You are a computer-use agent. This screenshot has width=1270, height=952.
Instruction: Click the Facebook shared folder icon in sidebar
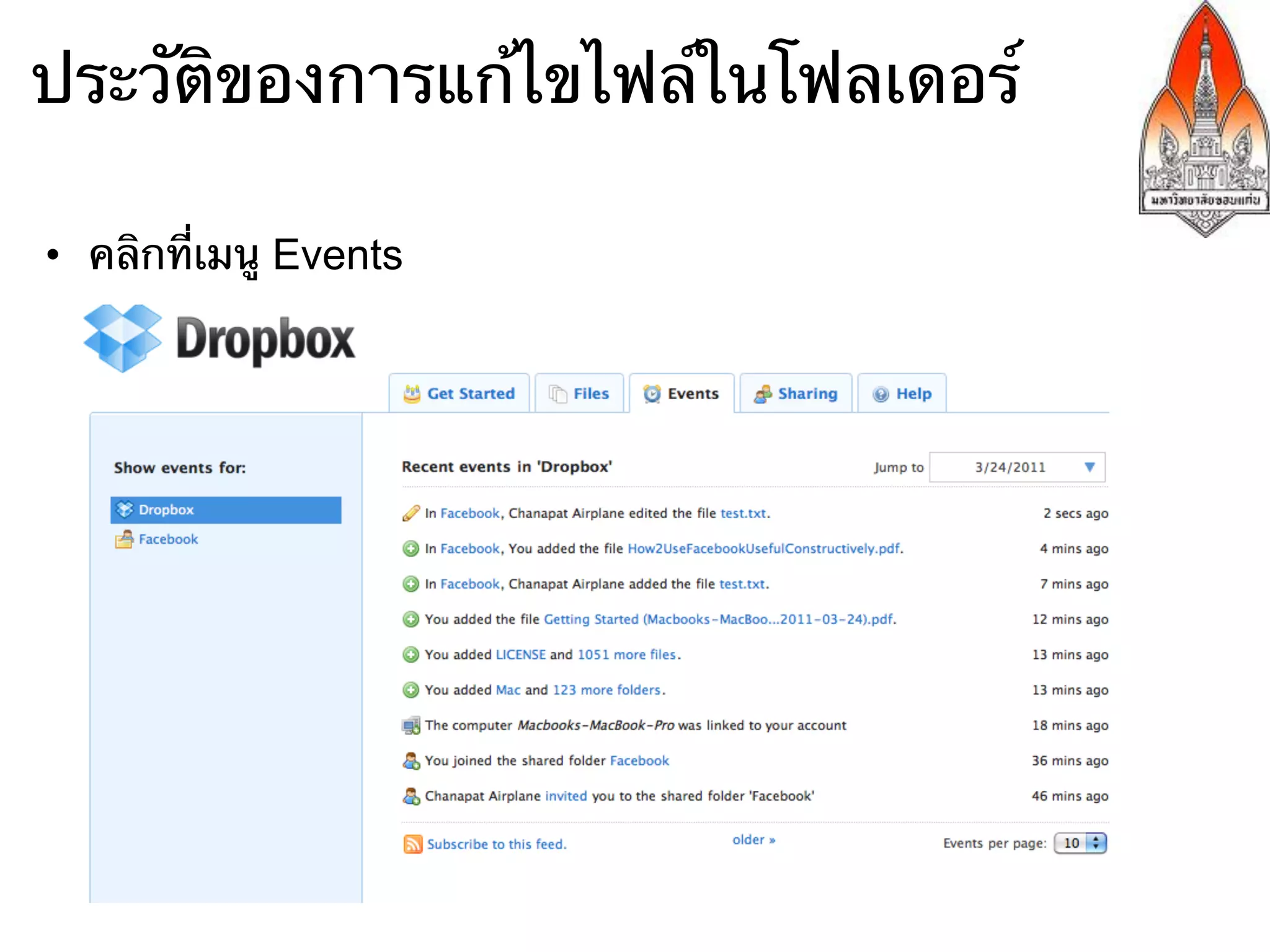point(124,539)
